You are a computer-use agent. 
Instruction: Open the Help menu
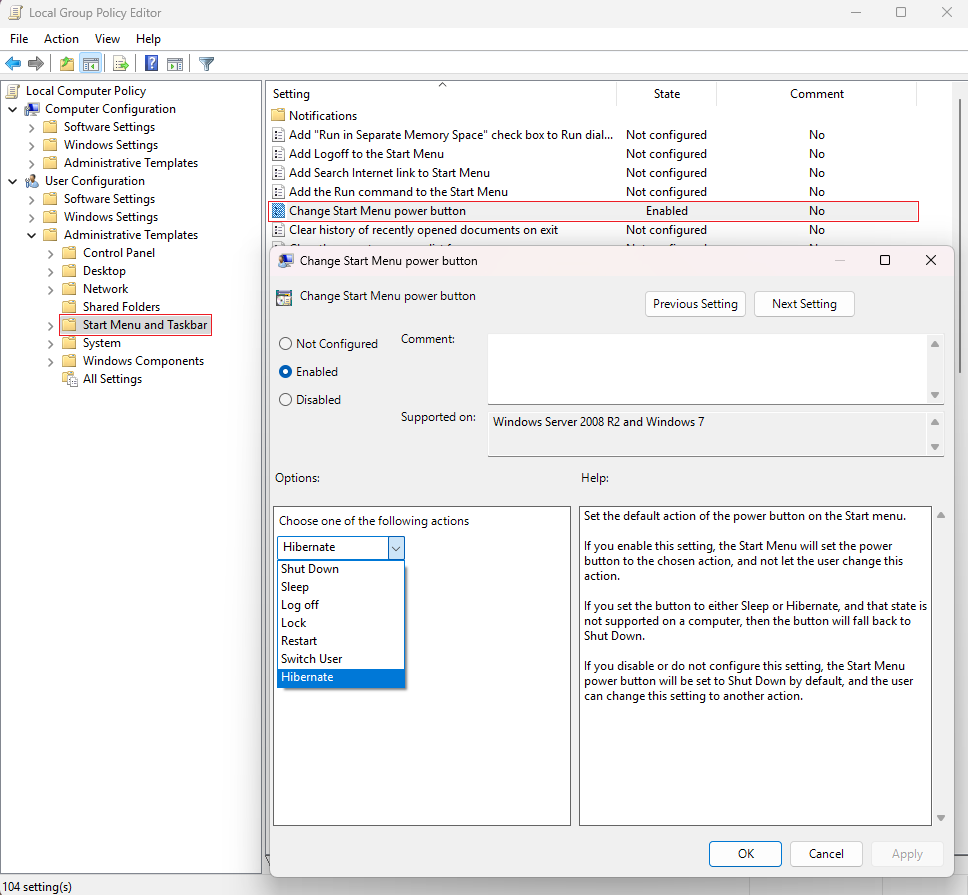[x=148, y=38]
